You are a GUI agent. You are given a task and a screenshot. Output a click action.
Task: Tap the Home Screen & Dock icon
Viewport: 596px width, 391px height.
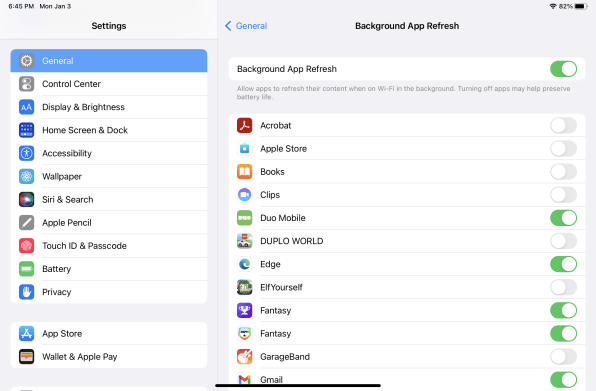coord(27,130)
